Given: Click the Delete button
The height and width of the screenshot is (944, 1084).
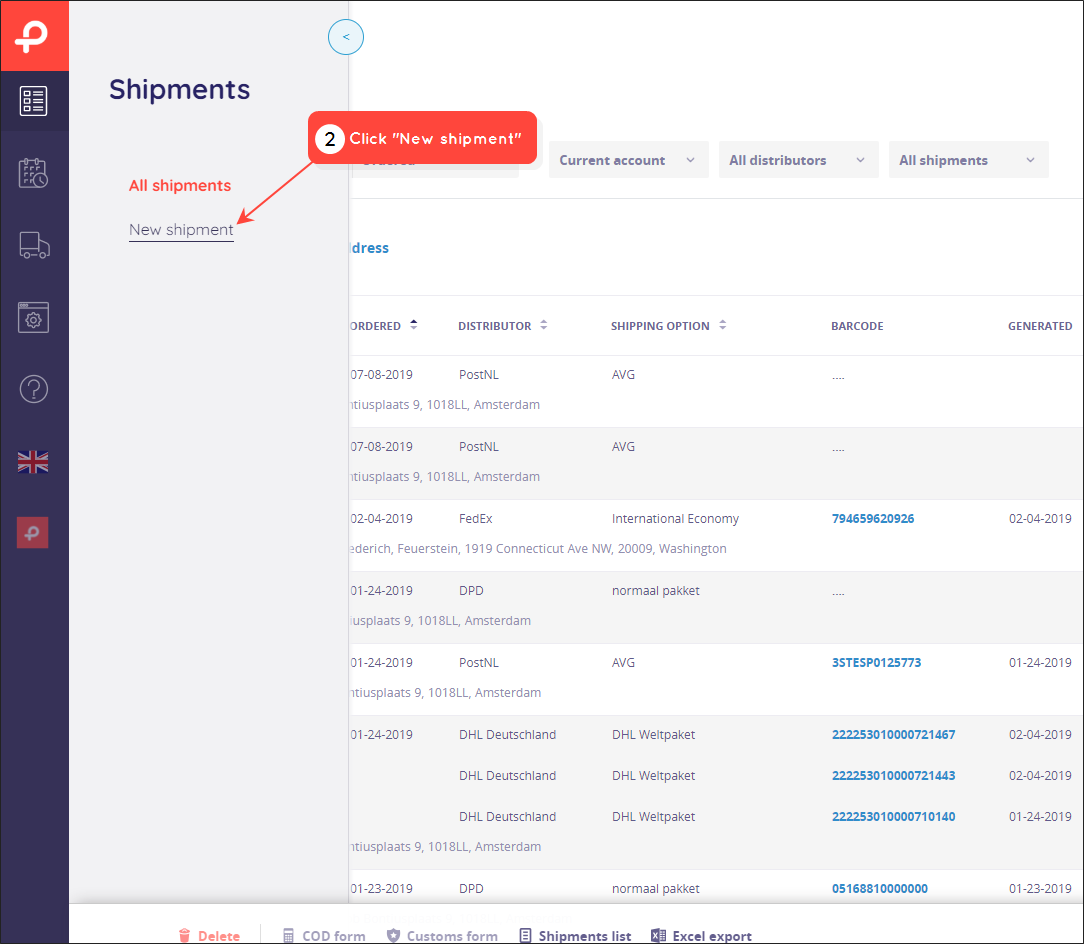Looking at the screenshot, I should point(209,936).
